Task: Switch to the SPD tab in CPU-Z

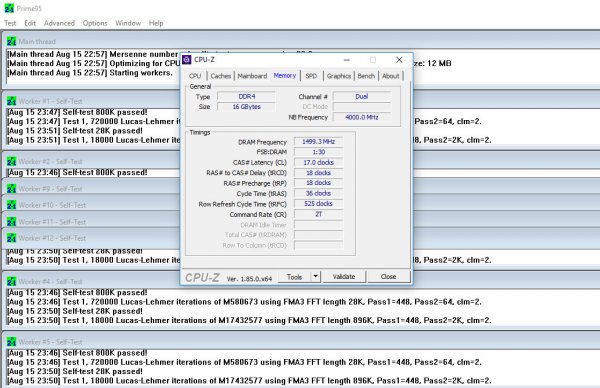Action: coord(311,76)
